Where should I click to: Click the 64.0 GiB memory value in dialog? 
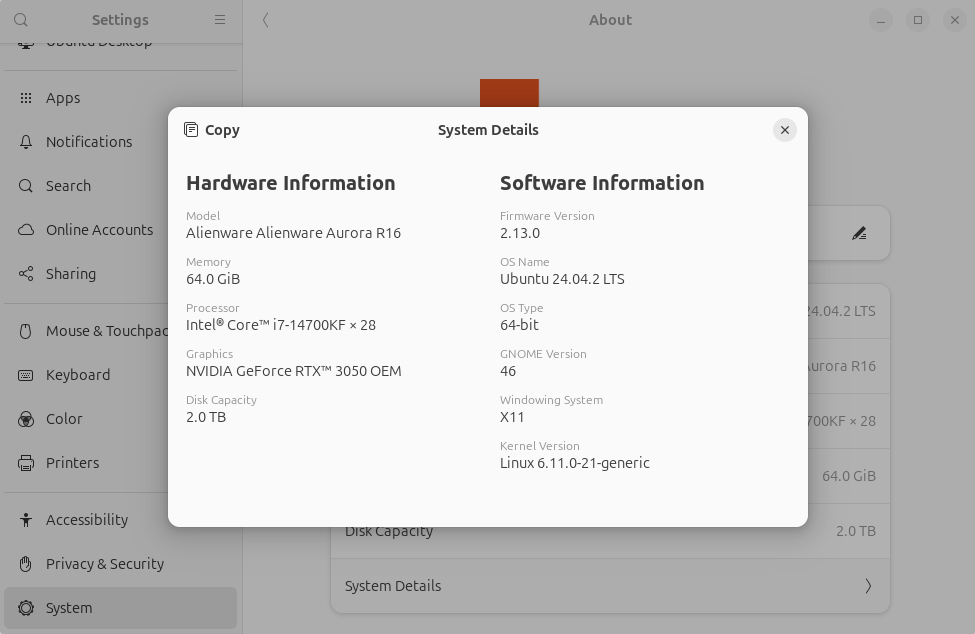(x=213, y=279)
